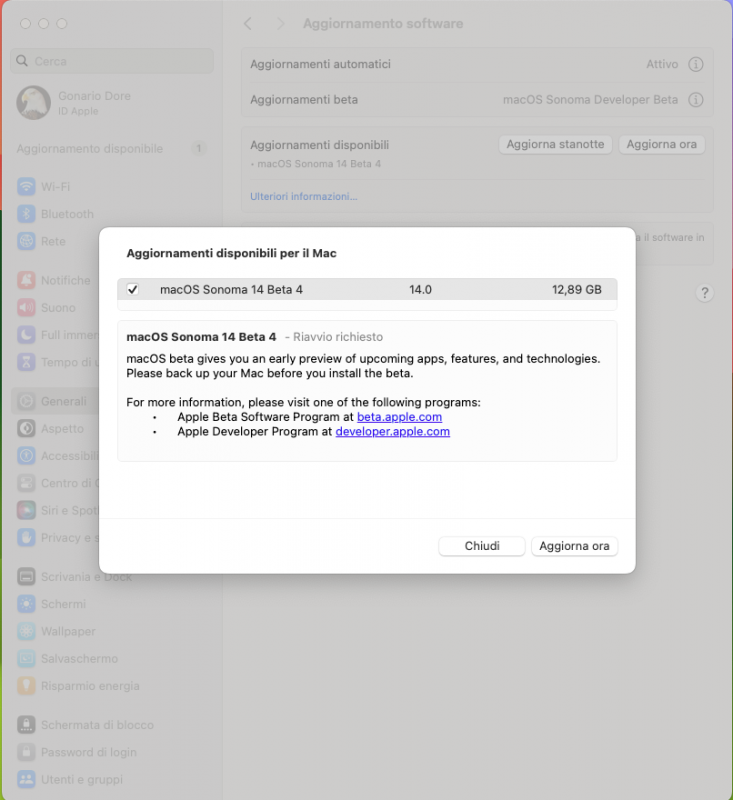Click the Tempo di utilizzo hourglass icon
The height and width of the screenshot is (800, 733).
(x=26, y=362)
